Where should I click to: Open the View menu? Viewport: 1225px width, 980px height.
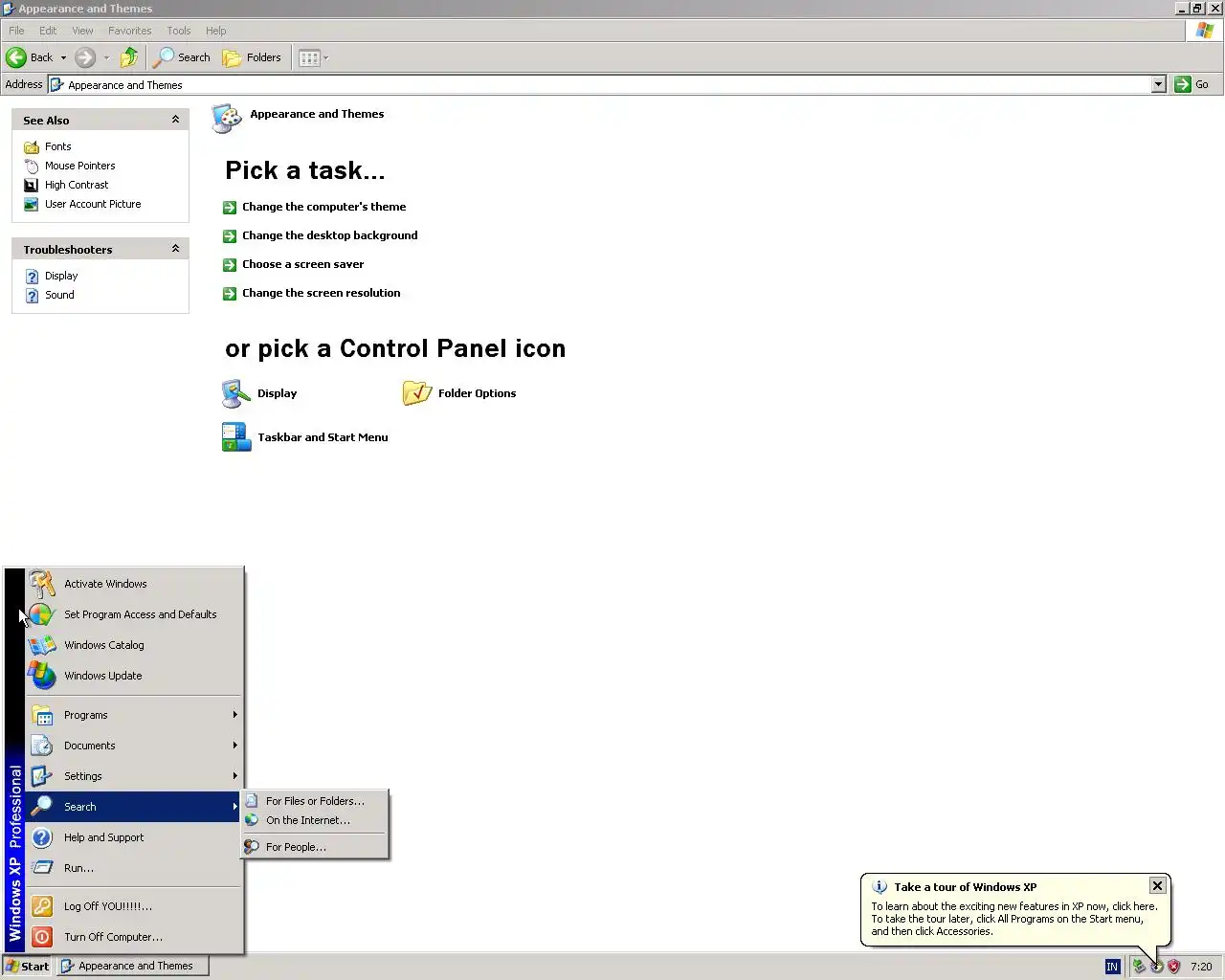(x=83, y=31)
